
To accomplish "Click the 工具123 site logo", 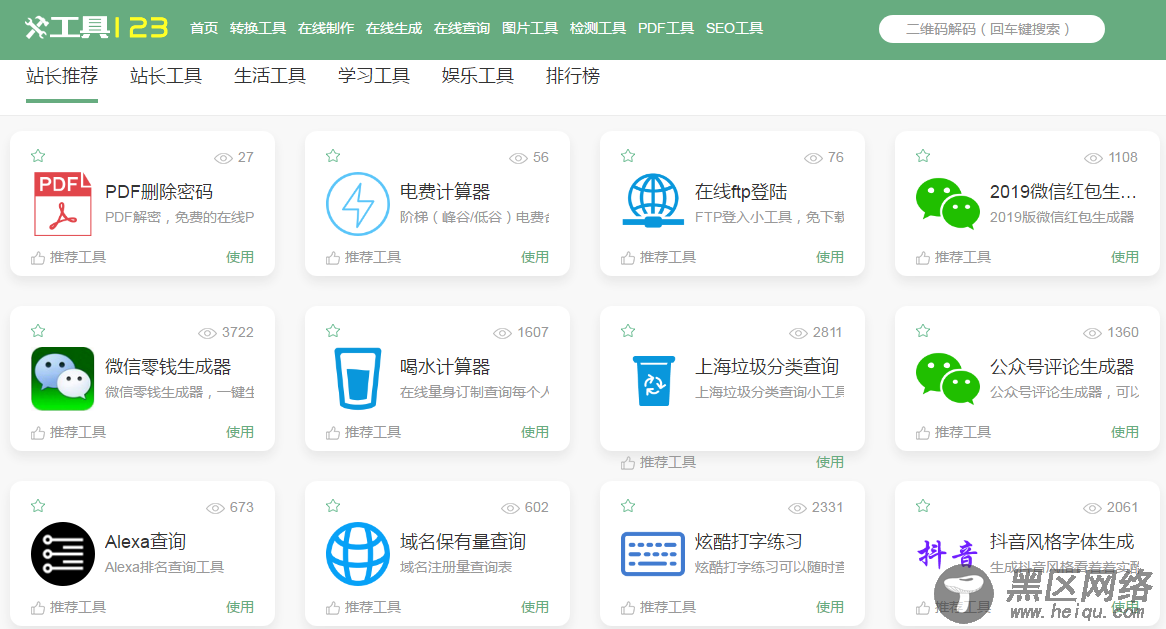I will [x=96, y=28].
